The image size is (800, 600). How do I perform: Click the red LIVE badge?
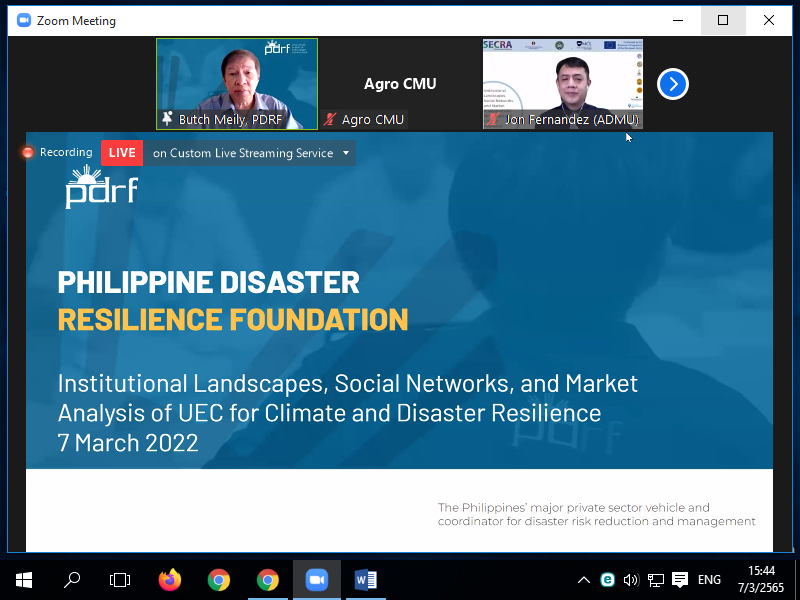(x=122, y=153)
